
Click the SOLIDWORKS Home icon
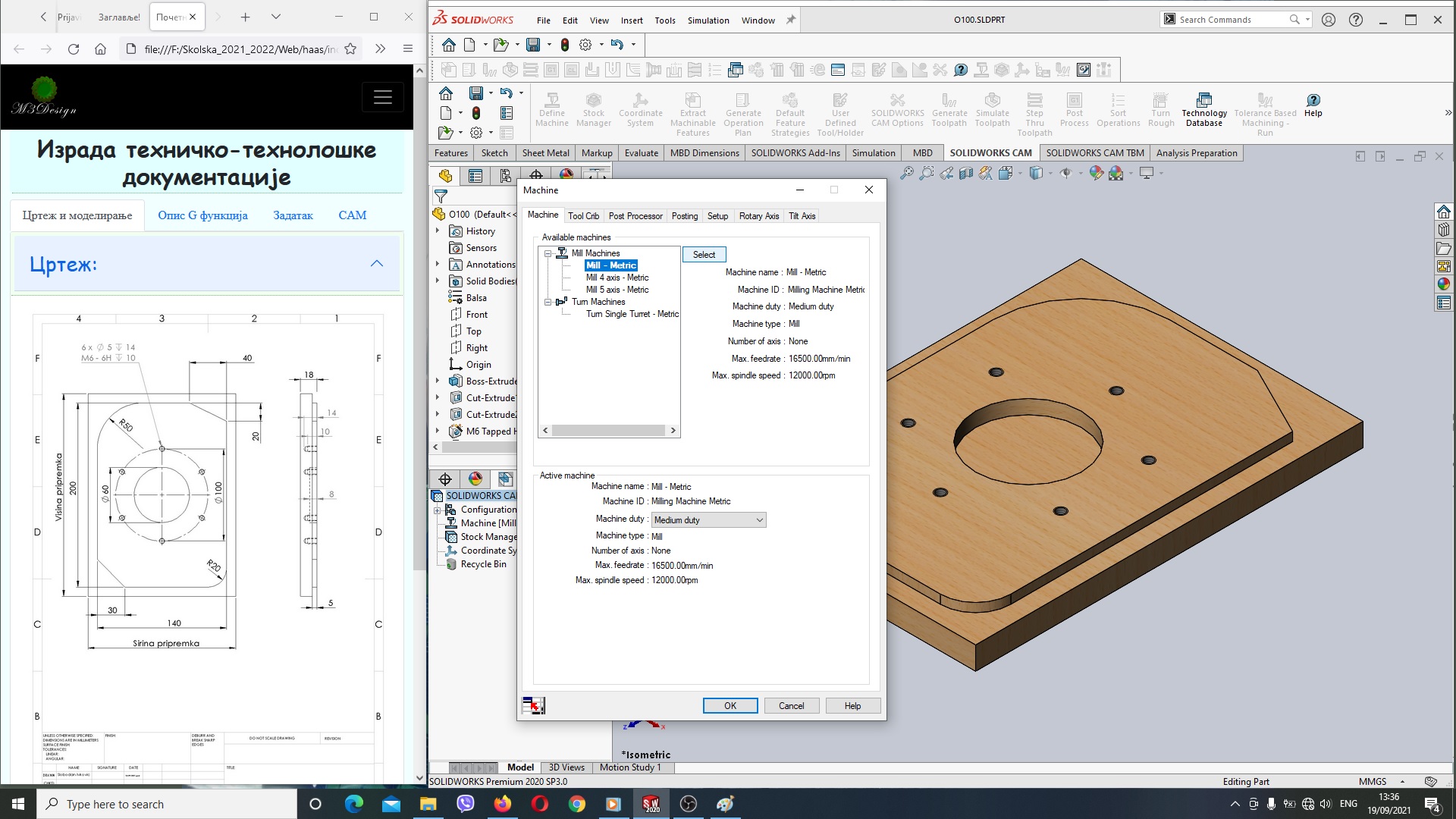click(449, 45)
